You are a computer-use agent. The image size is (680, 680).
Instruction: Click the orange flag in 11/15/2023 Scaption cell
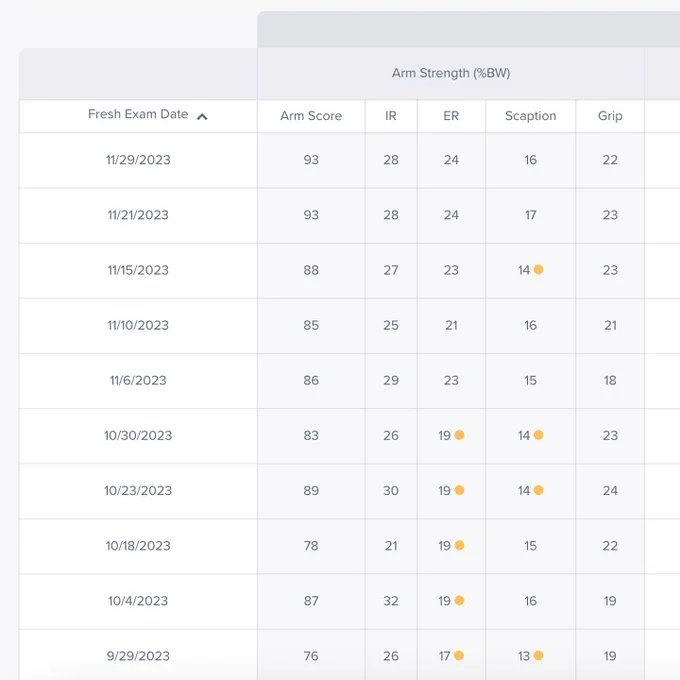[538, 270]
